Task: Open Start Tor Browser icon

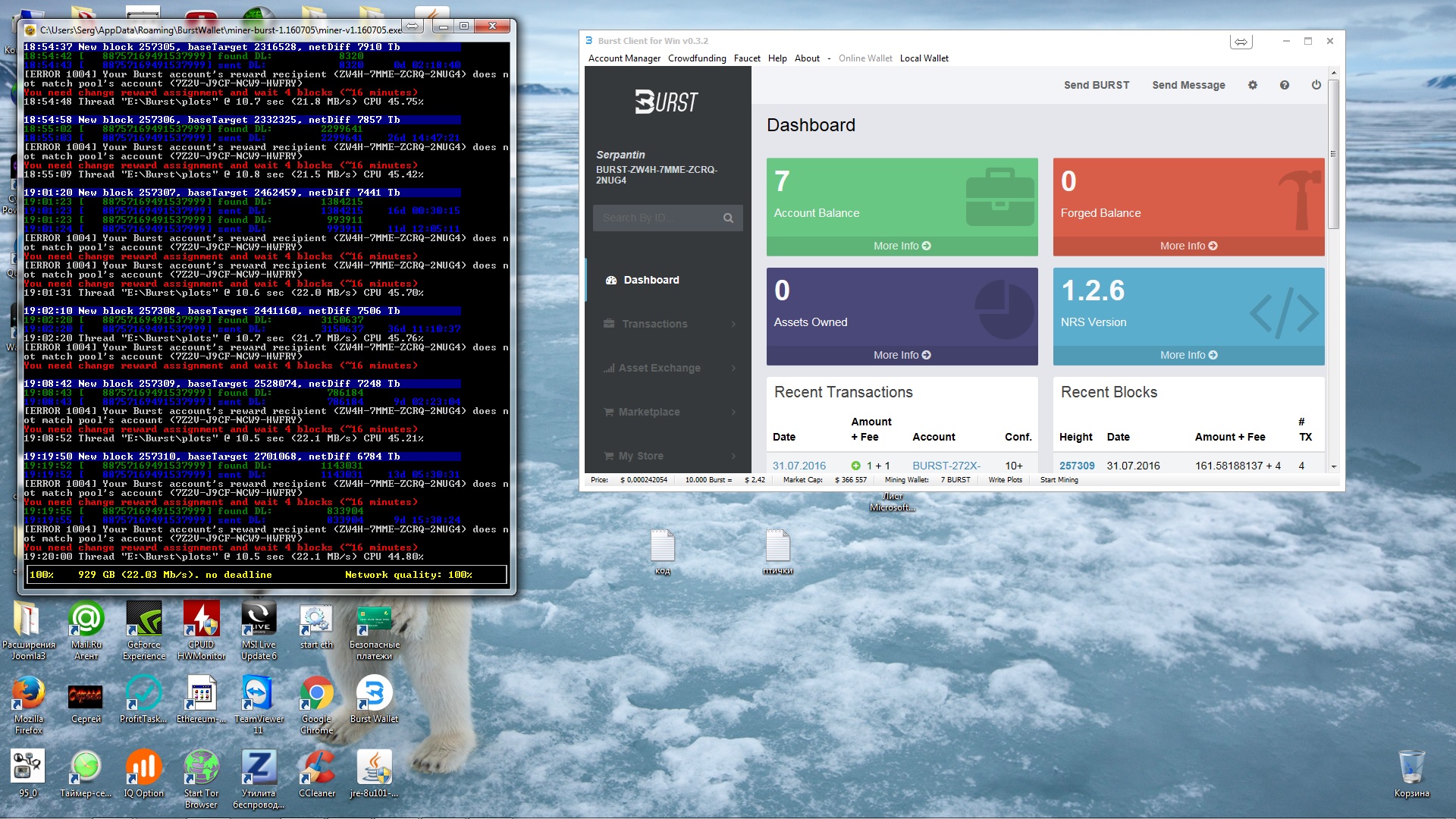Action: pos(201,779)
